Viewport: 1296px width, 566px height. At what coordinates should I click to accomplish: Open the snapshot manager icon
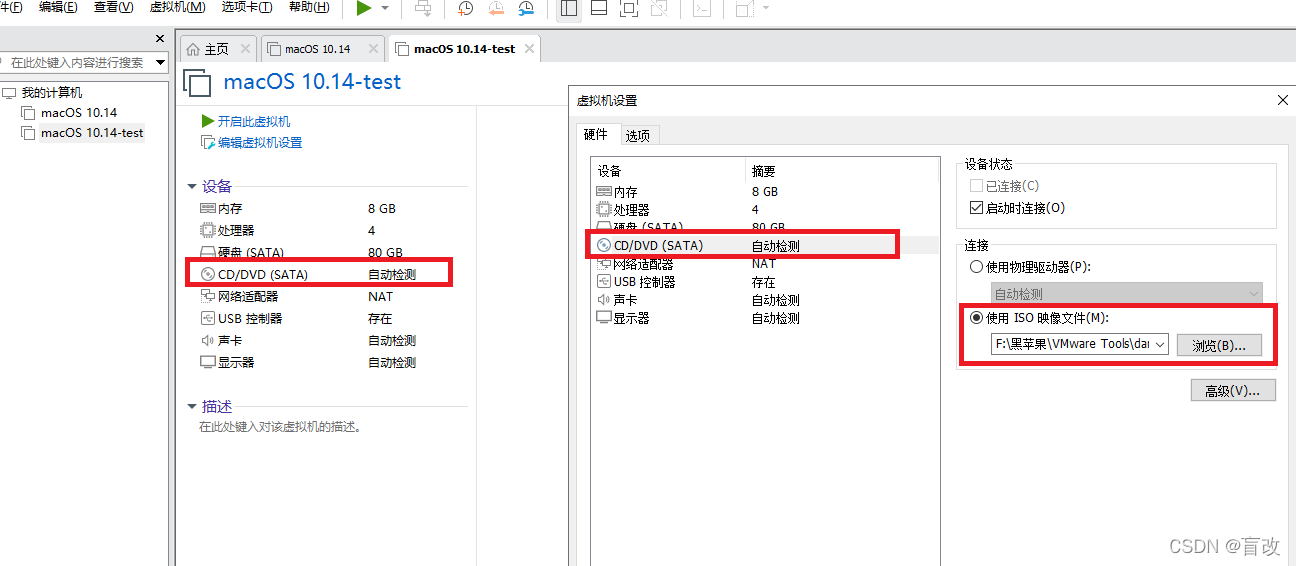[x=526, y=8]
